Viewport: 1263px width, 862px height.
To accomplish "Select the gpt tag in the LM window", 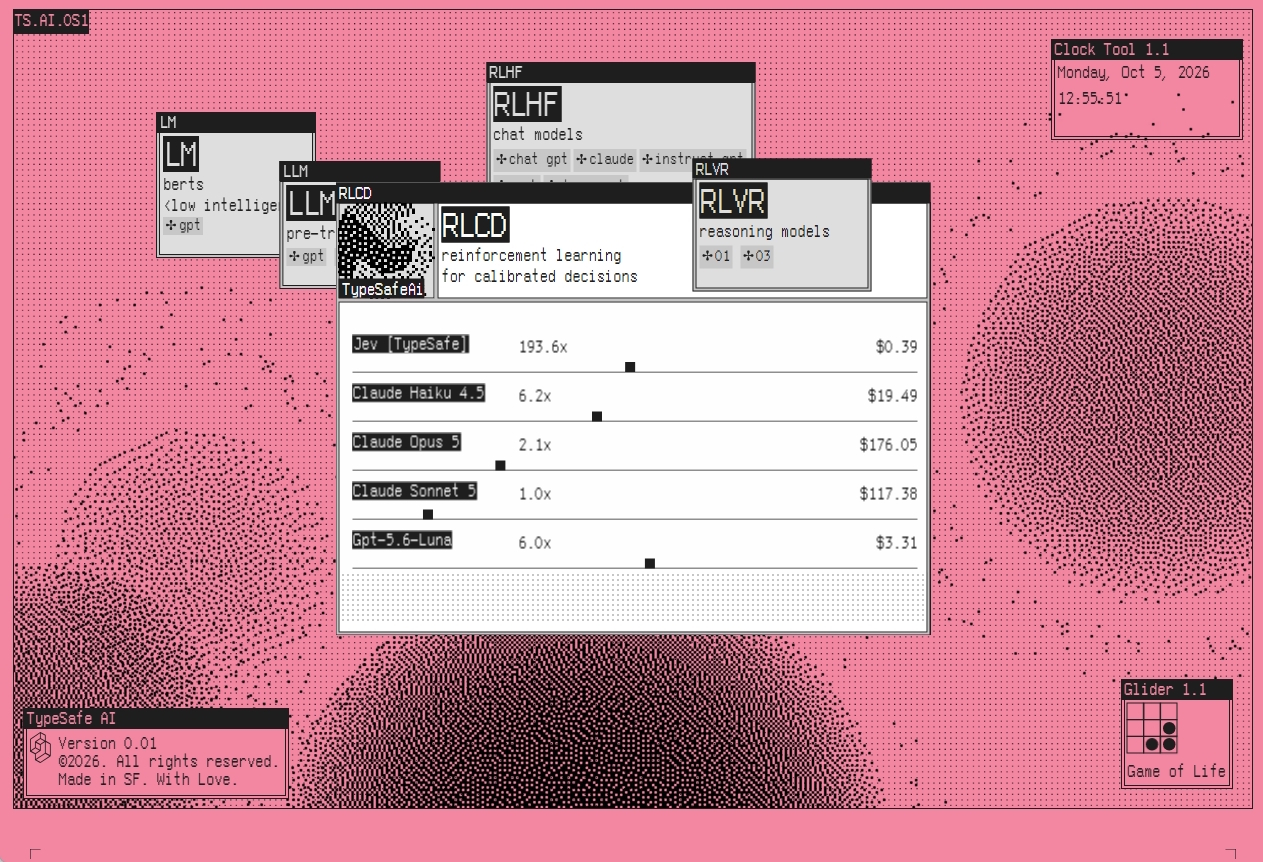I will [x=184, y=226].
